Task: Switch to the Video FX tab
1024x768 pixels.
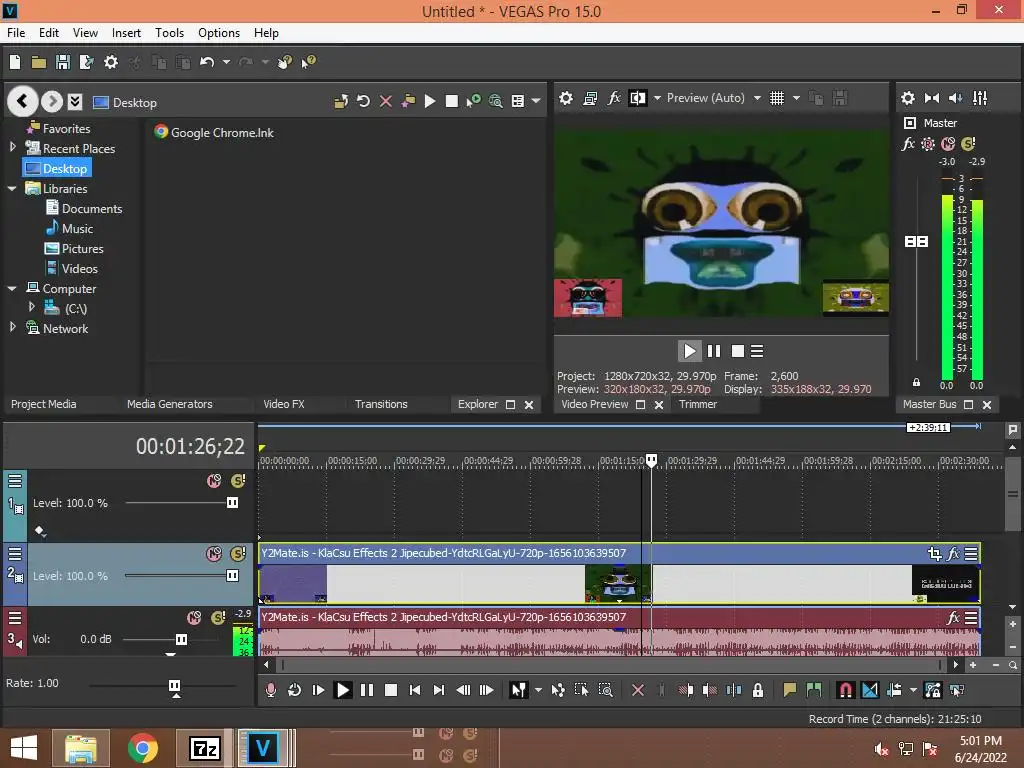Action: coord(283,404)
